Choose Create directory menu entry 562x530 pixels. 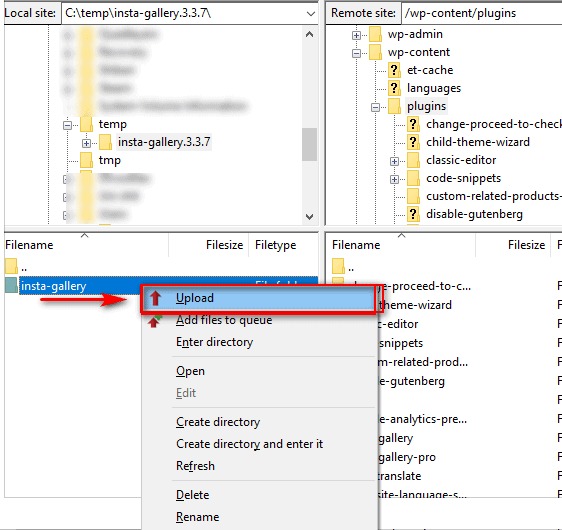click(x=259, y=422)
